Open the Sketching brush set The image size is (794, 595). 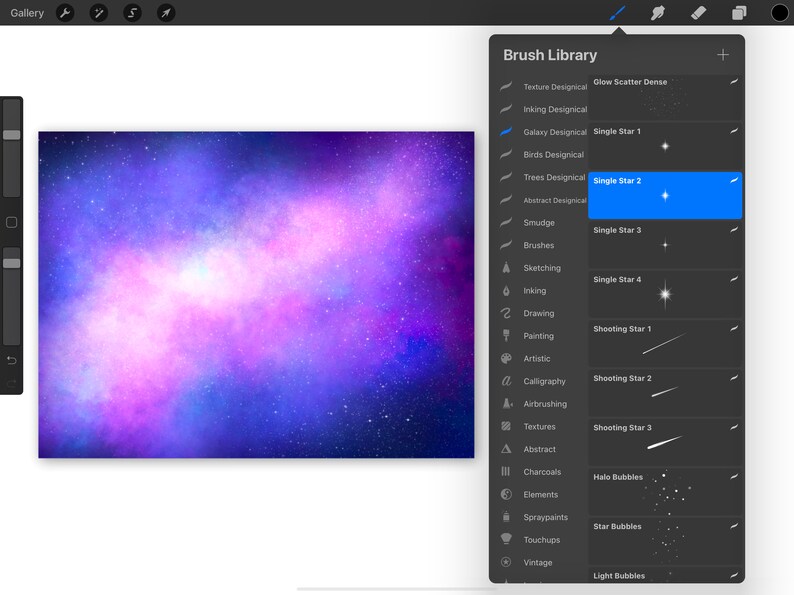[x=543, y=268]
